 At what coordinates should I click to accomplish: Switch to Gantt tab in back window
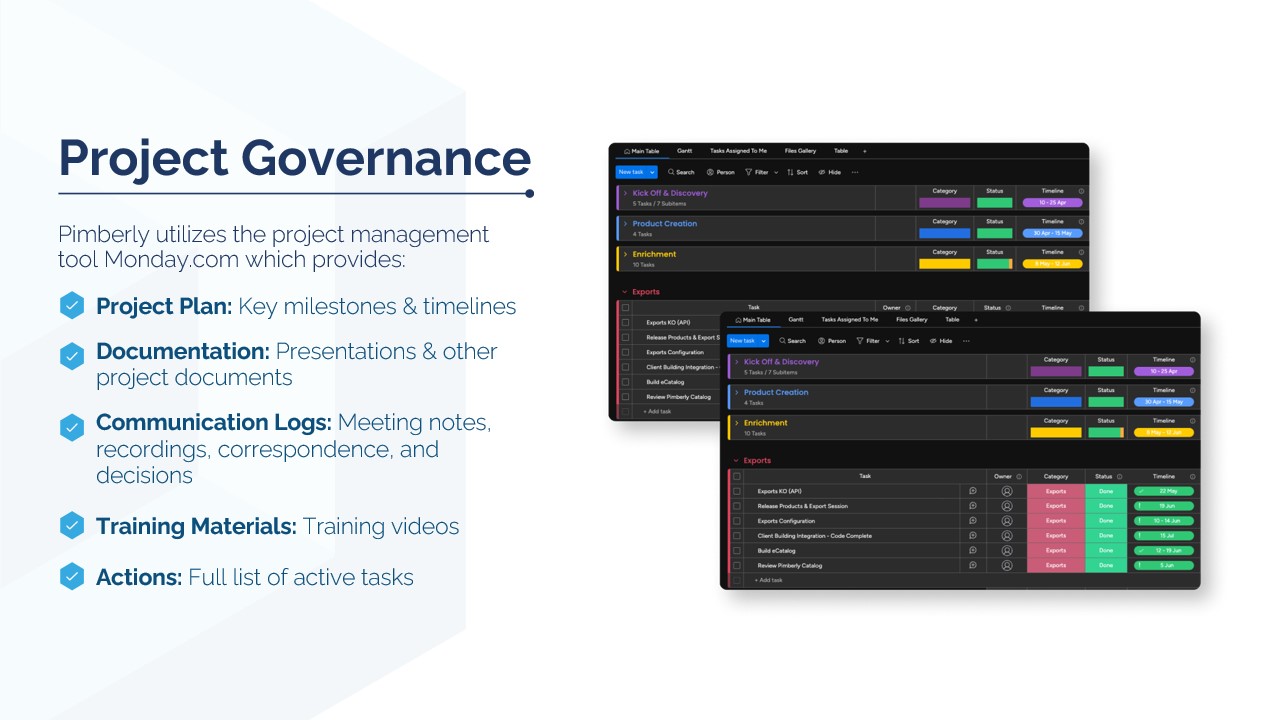[685, 151]
